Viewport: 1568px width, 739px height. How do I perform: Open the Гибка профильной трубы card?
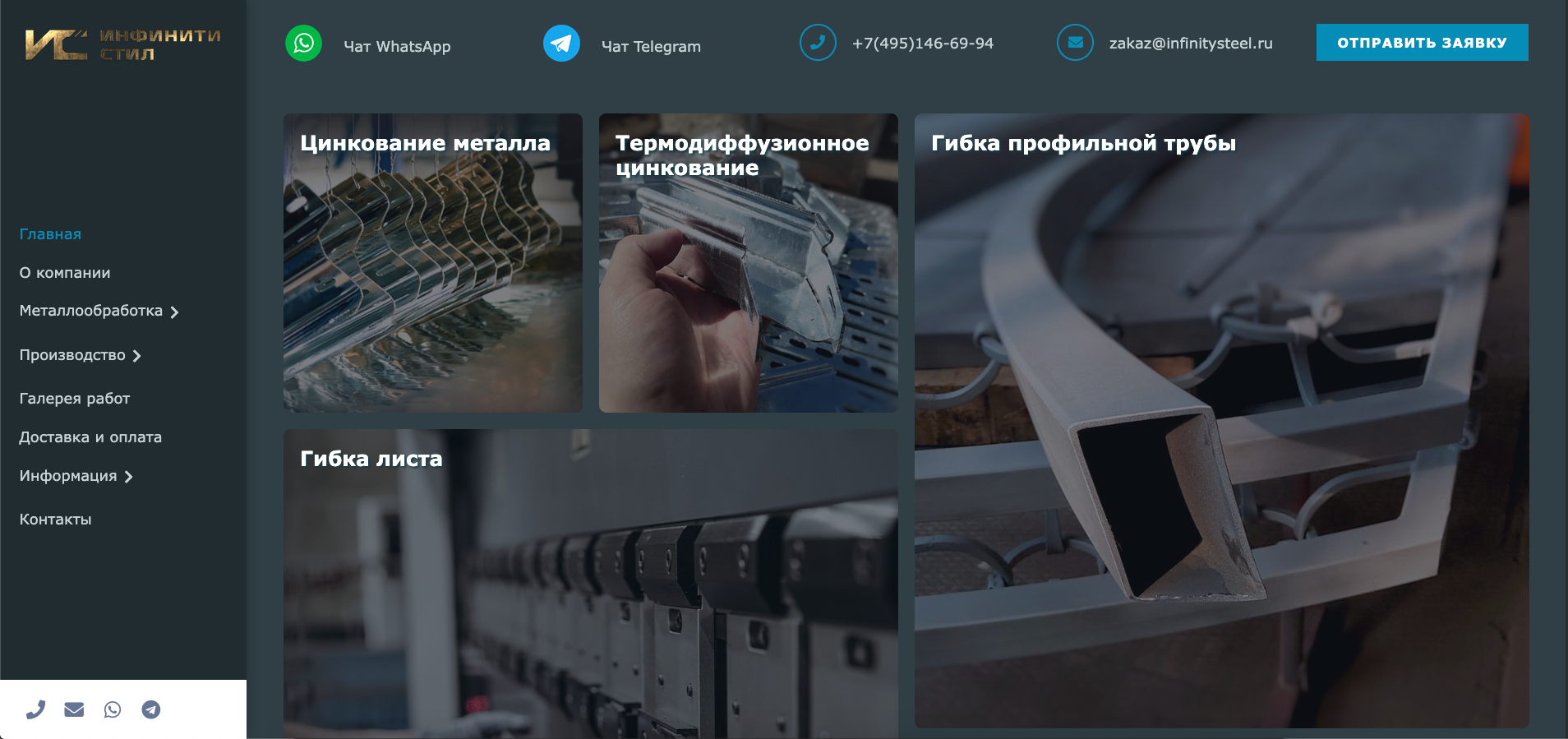[1222, 421]
